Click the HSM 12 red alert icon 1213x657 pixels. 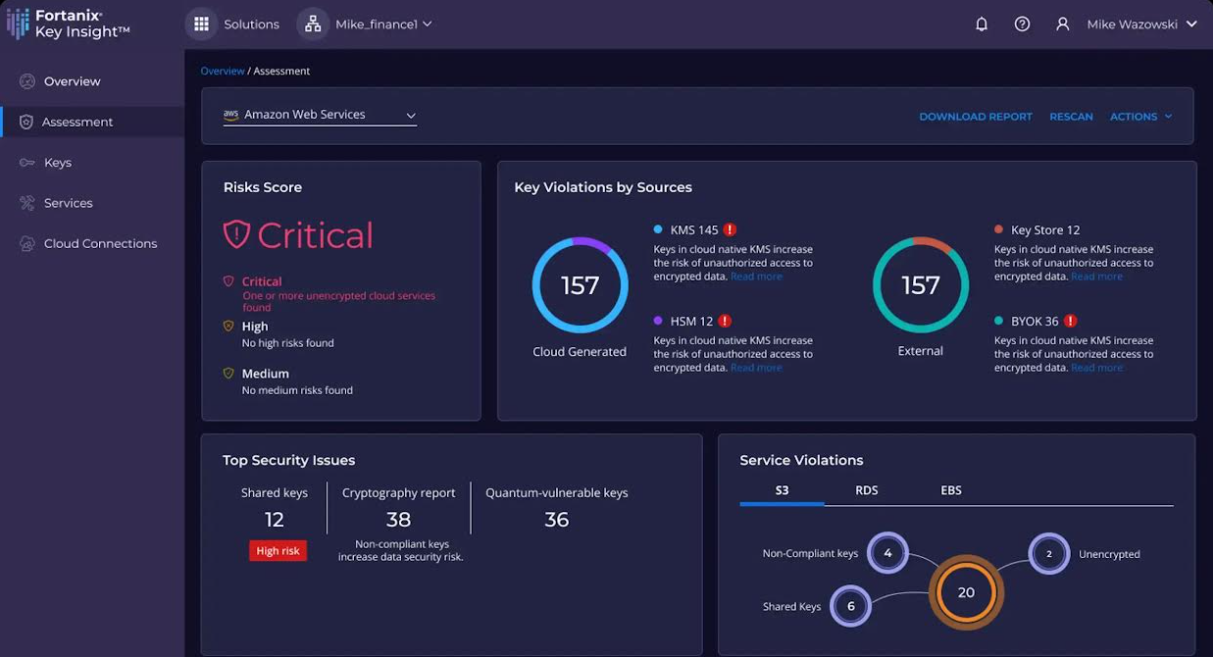[x=725, y=321]
